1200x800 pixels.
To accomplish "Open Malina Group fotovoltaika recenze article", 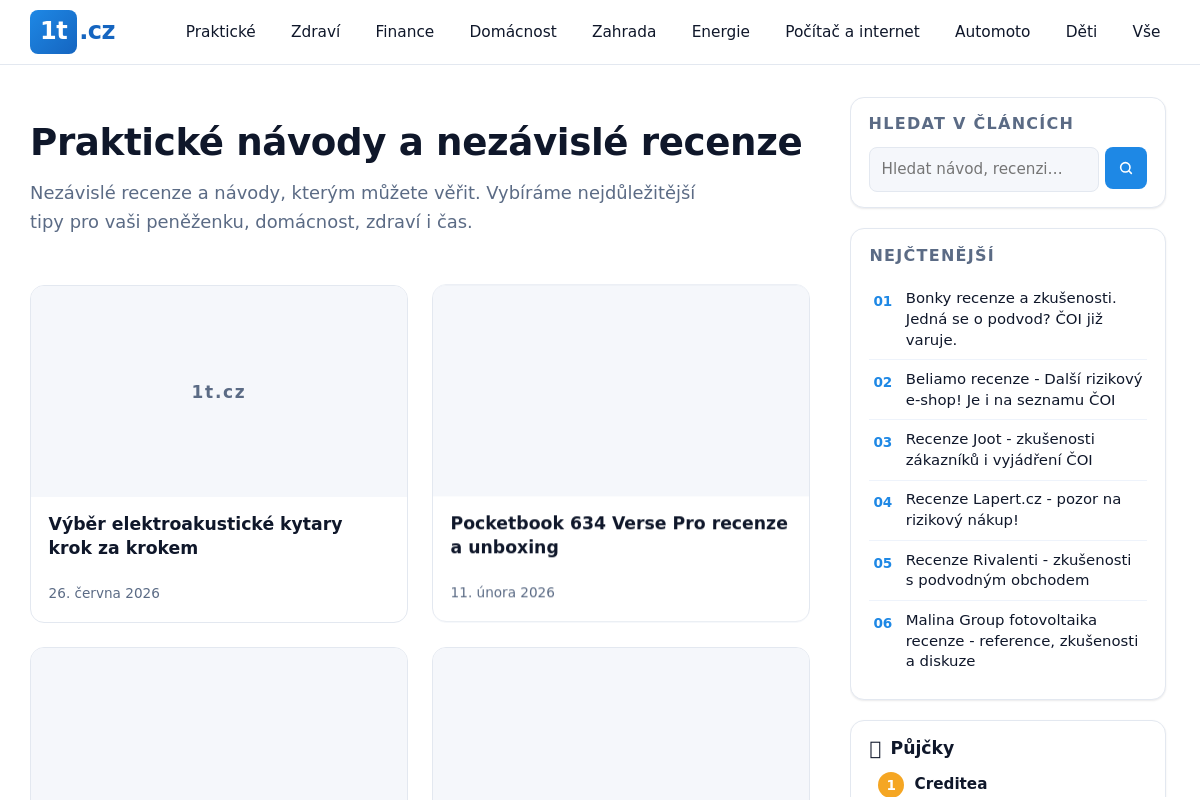I will click(x=1022, y=640).
